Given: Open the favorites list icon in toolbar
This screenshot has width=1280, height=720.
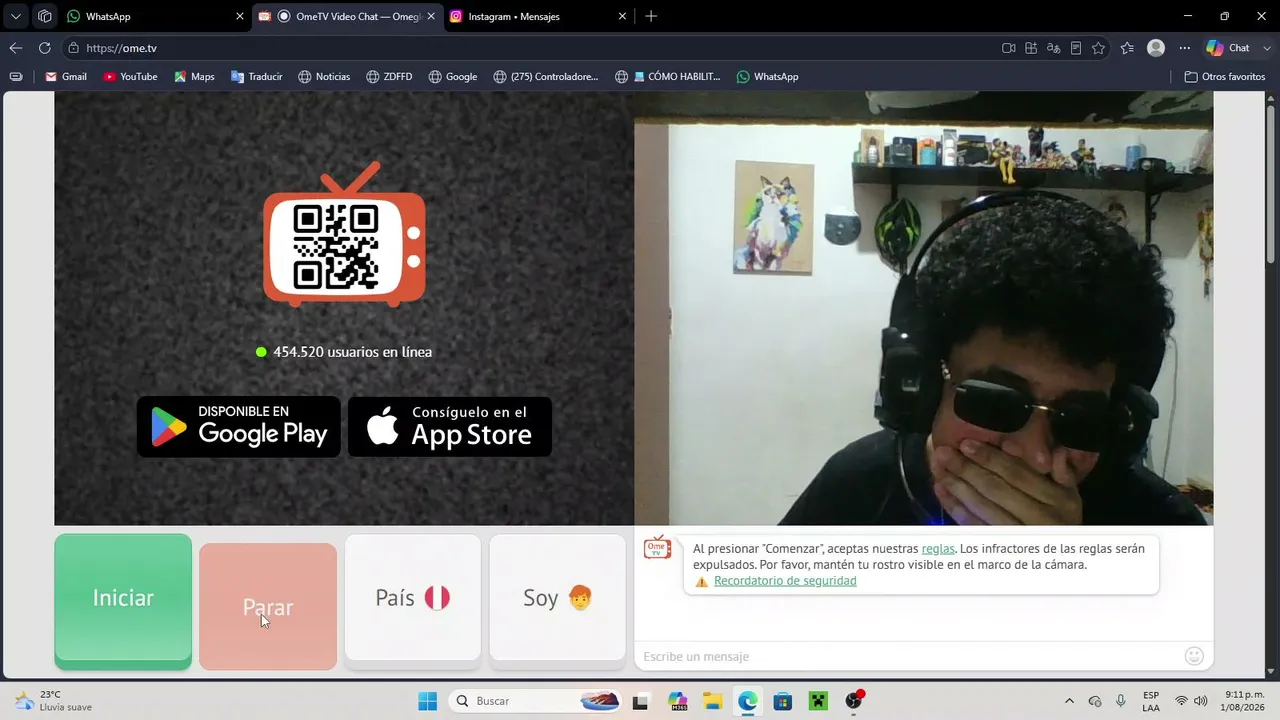Looking at the screenshot, I should tap(1128, 48).
